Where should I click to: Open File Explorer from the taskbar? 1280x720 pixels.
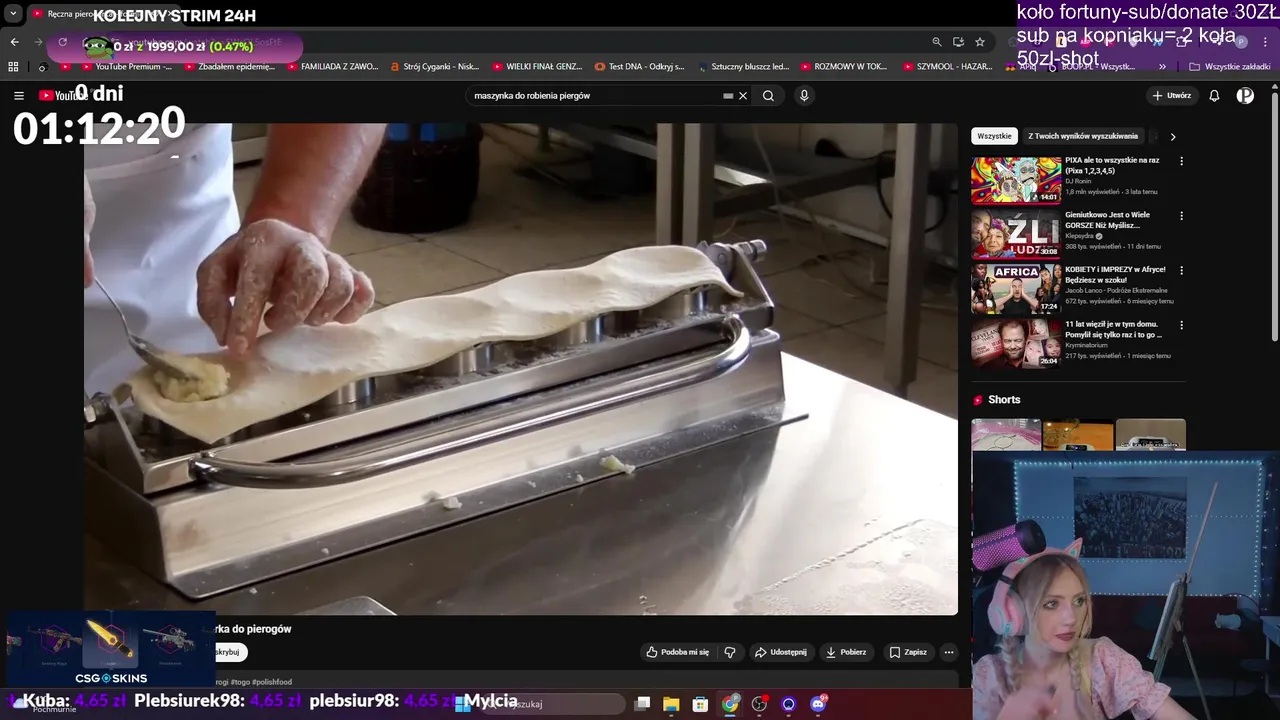click(x=671, y=704)
